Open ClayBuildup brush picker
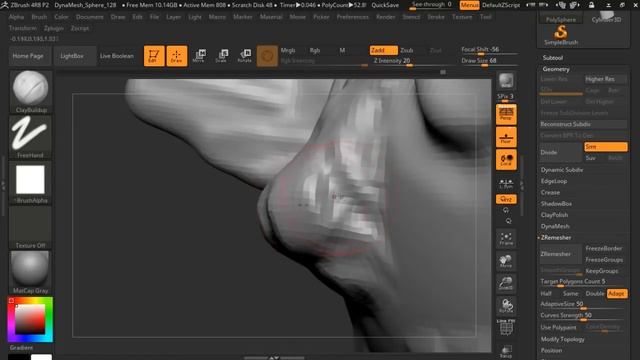The width and height of the screenshot is (640, 360). (31, 92)
